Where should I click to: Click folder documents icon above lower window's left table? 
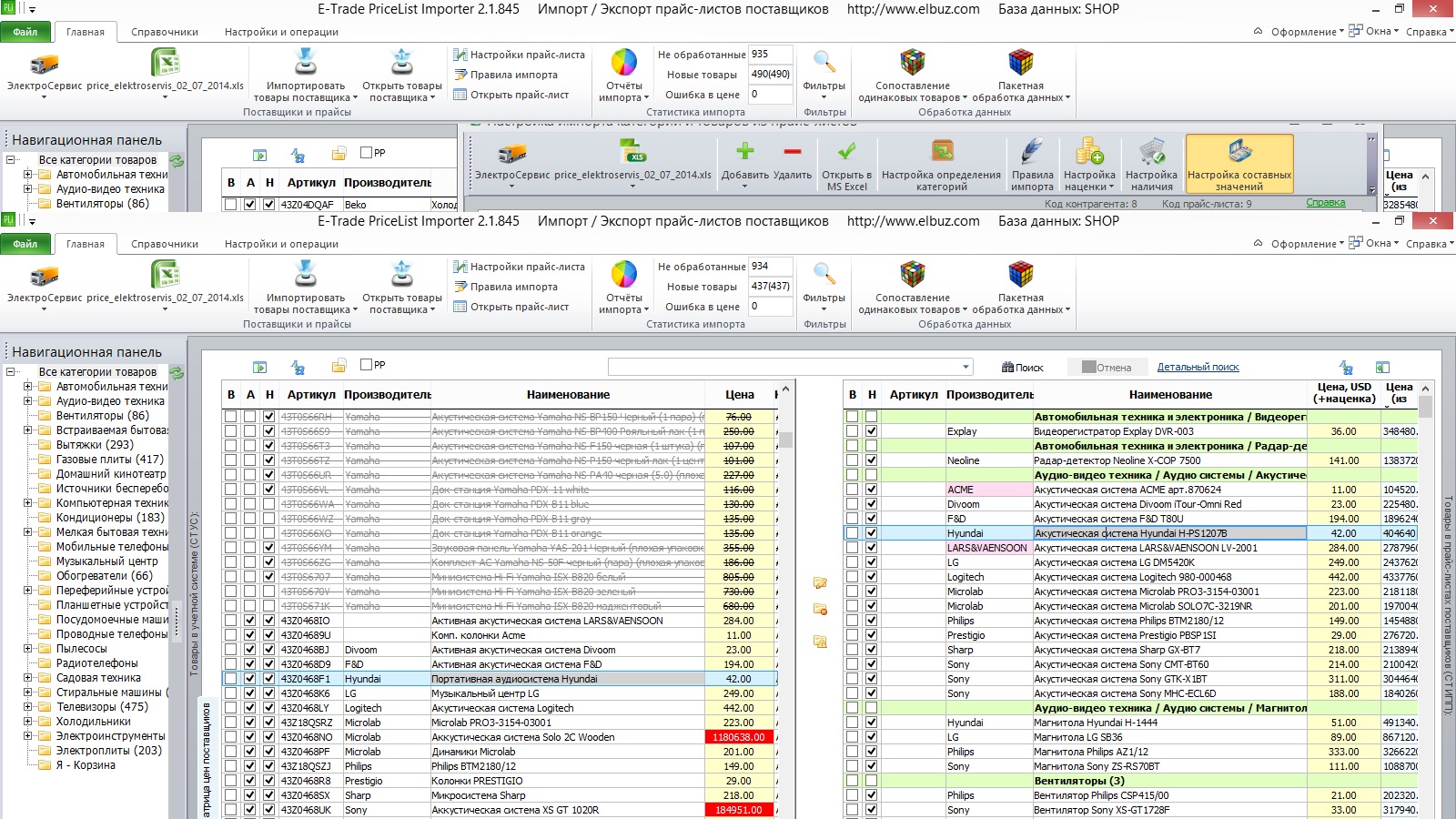(339, 366)
